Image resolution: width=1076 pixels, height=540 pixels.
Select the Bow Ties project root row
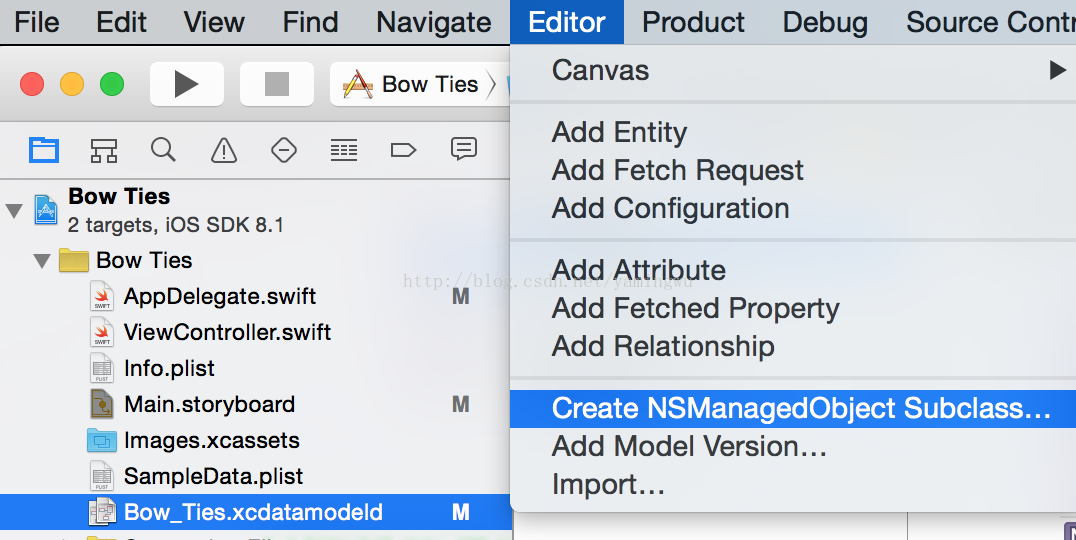point(255,210)
